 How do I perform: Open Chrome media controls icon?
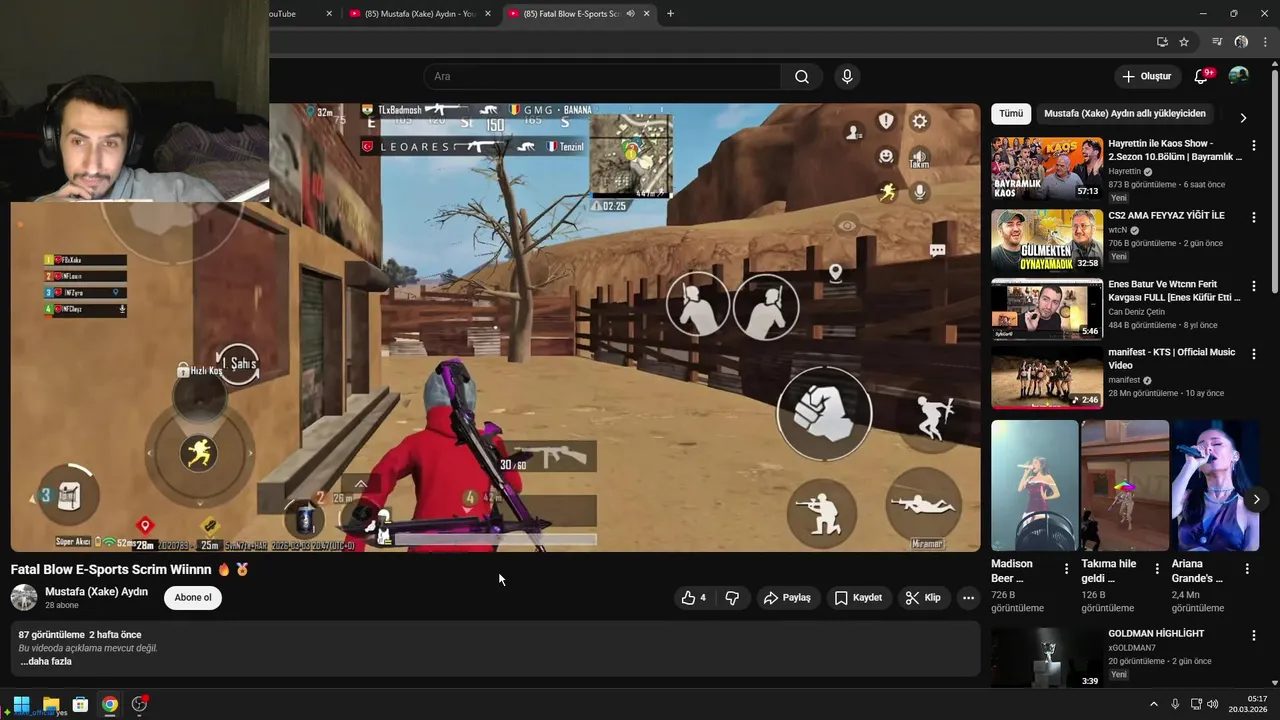coord(1217,42)
